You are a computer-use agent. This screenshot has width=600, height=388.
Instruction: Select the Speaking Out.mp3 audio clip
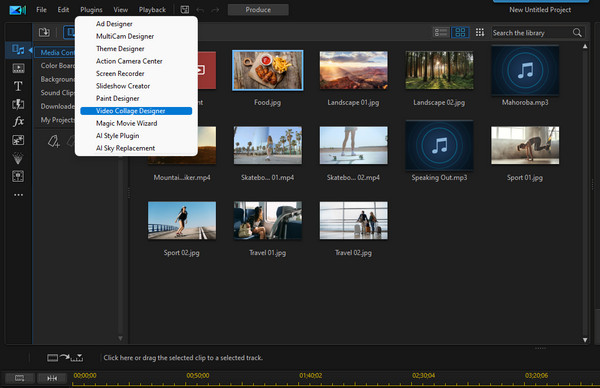439,145
